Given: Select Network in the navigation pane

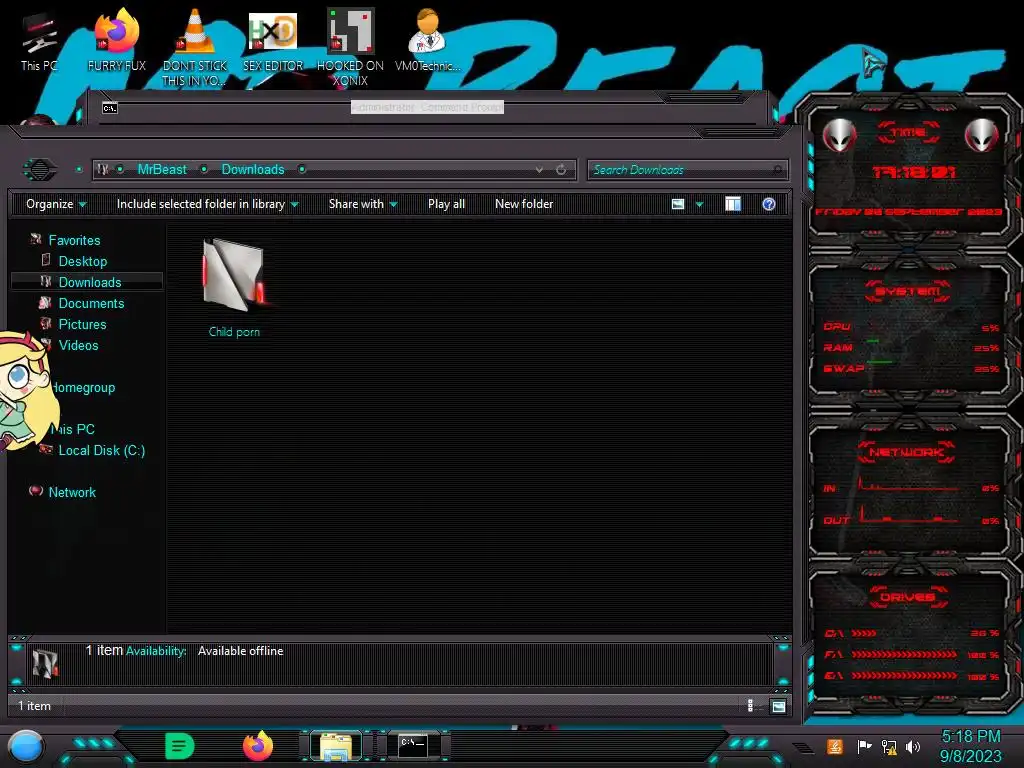Looking at the screenshot, I should pyautogui.click(x=72, y=492).
